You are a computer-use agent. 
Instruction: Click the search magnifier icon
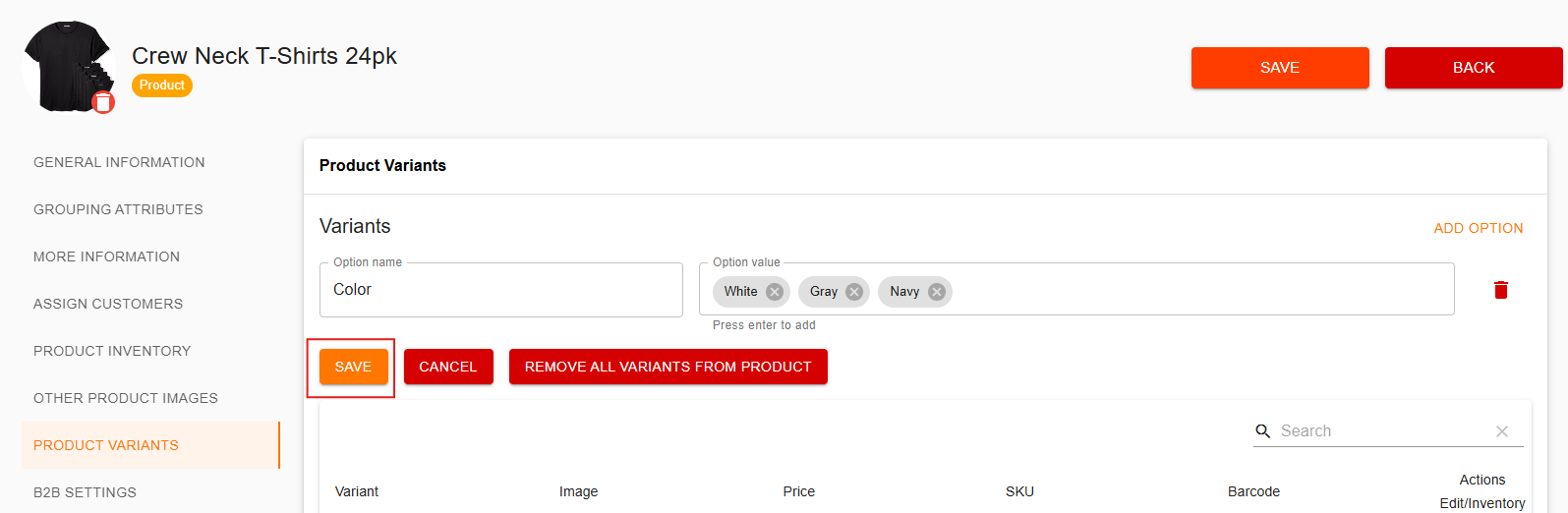point(1263,431)
